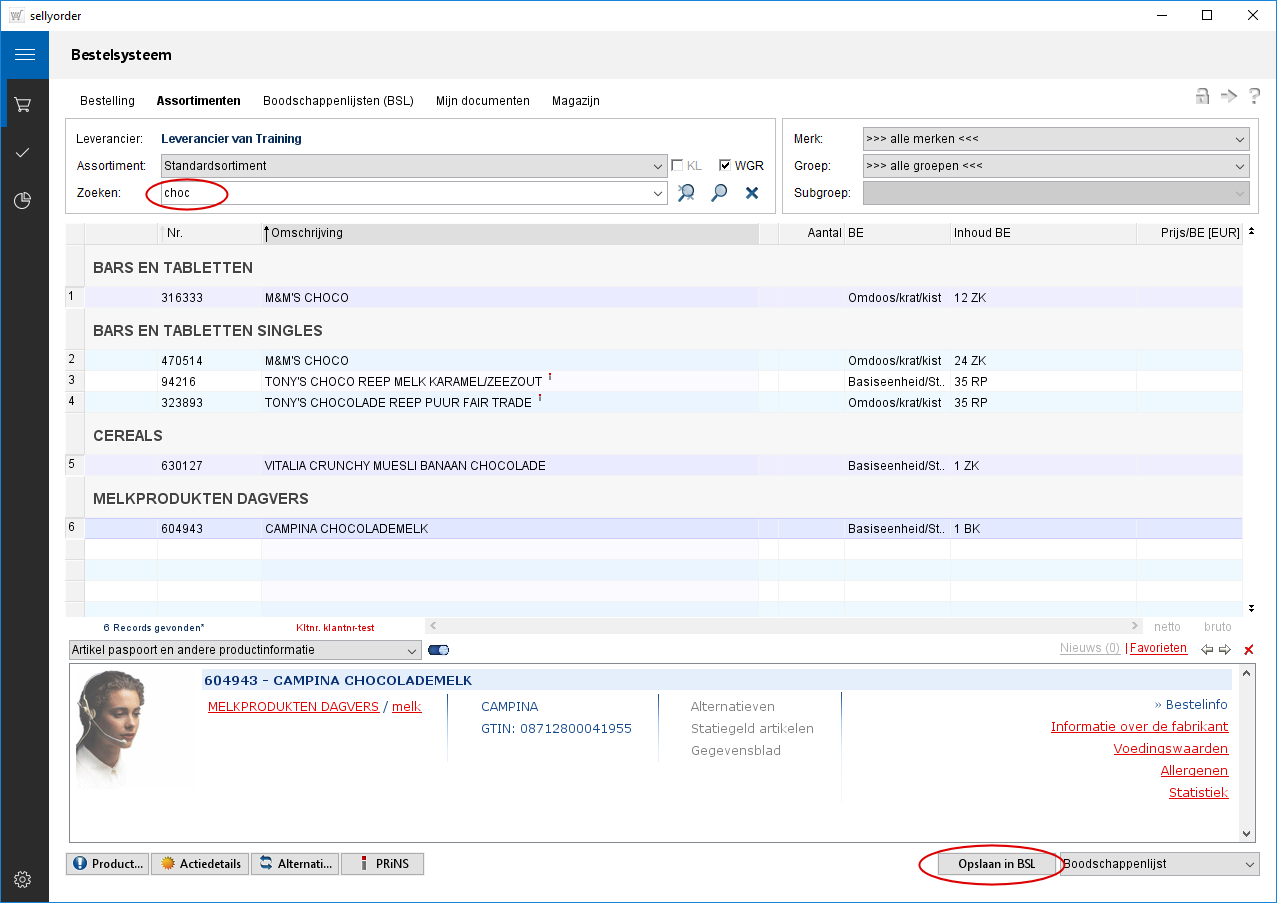Screen dimensions: 1277x903
Task: Click the magnifier search icon
Action: tap(719, 193)
